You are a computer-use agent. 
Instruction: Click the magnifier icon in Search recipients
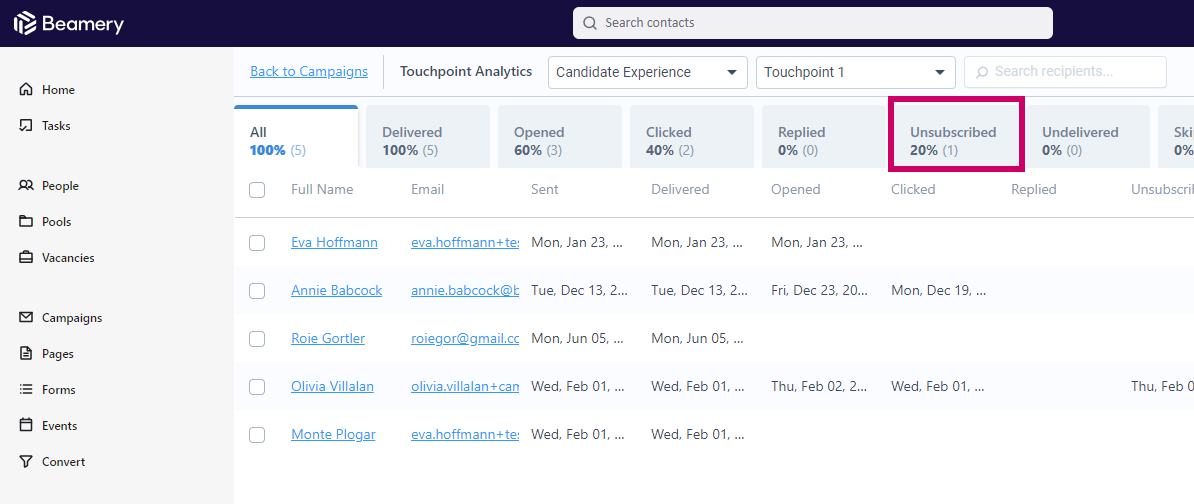(x=982, y=72)
